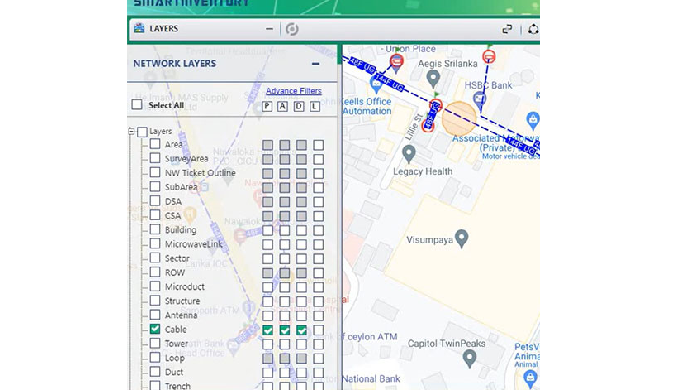The height and width of the screenshot is (390, 680).
Task: Enable the SurveyArea layer checkbox
Action: [155, 158]
